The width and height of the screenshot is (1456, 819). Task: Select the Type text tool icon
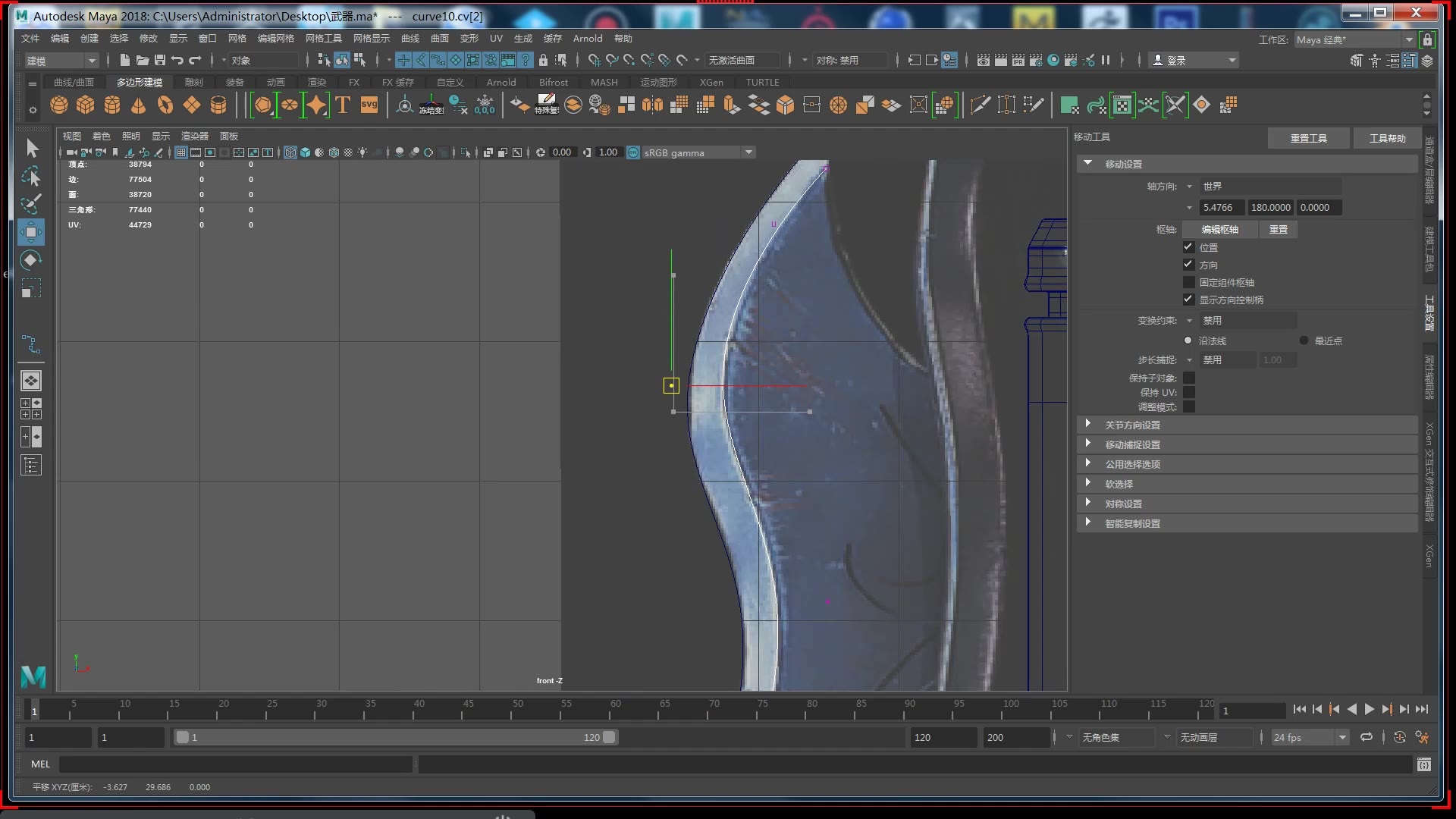click(x=343, y=105)
